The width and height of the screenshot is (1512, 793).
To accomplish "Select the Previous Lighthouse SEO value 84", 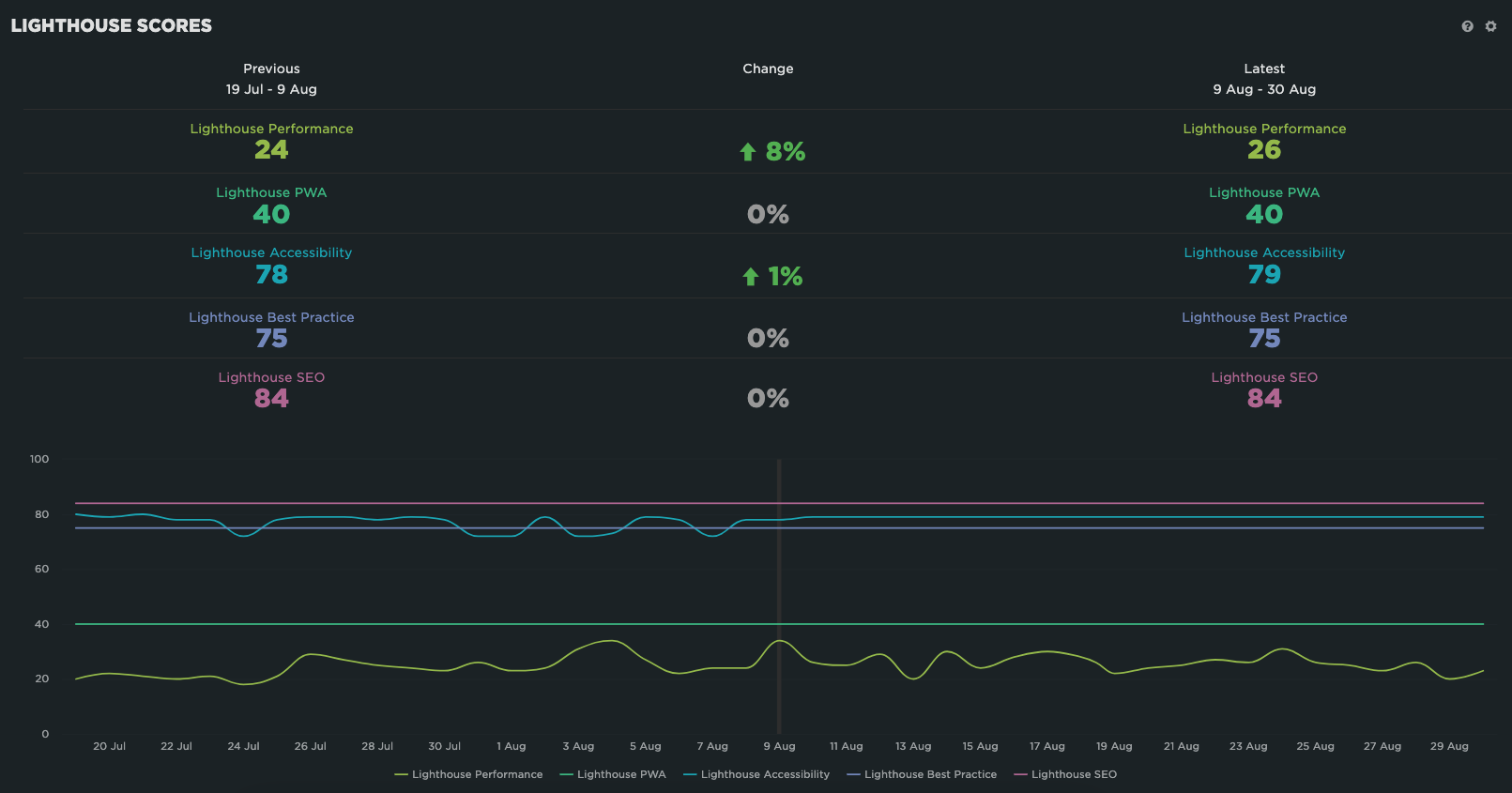I will tap(271, 399).
